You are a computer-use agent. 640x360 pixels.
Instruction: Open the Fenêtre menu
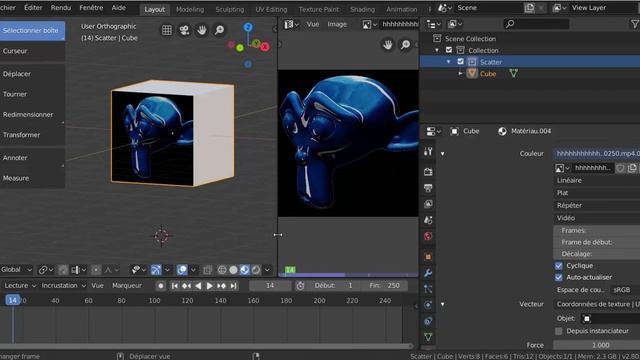tap(91, 8)
